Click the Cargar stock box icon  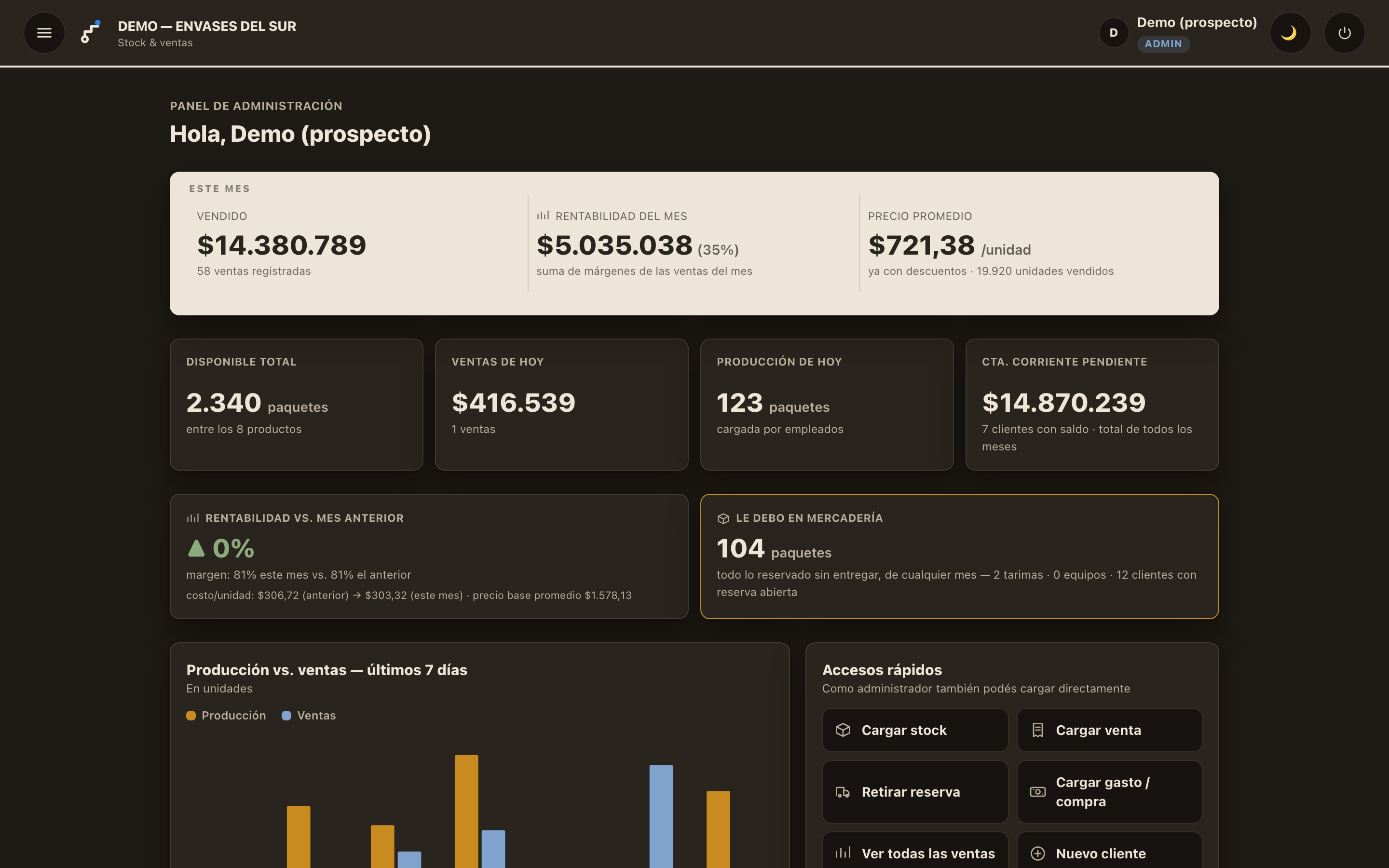tap(843, 730)
